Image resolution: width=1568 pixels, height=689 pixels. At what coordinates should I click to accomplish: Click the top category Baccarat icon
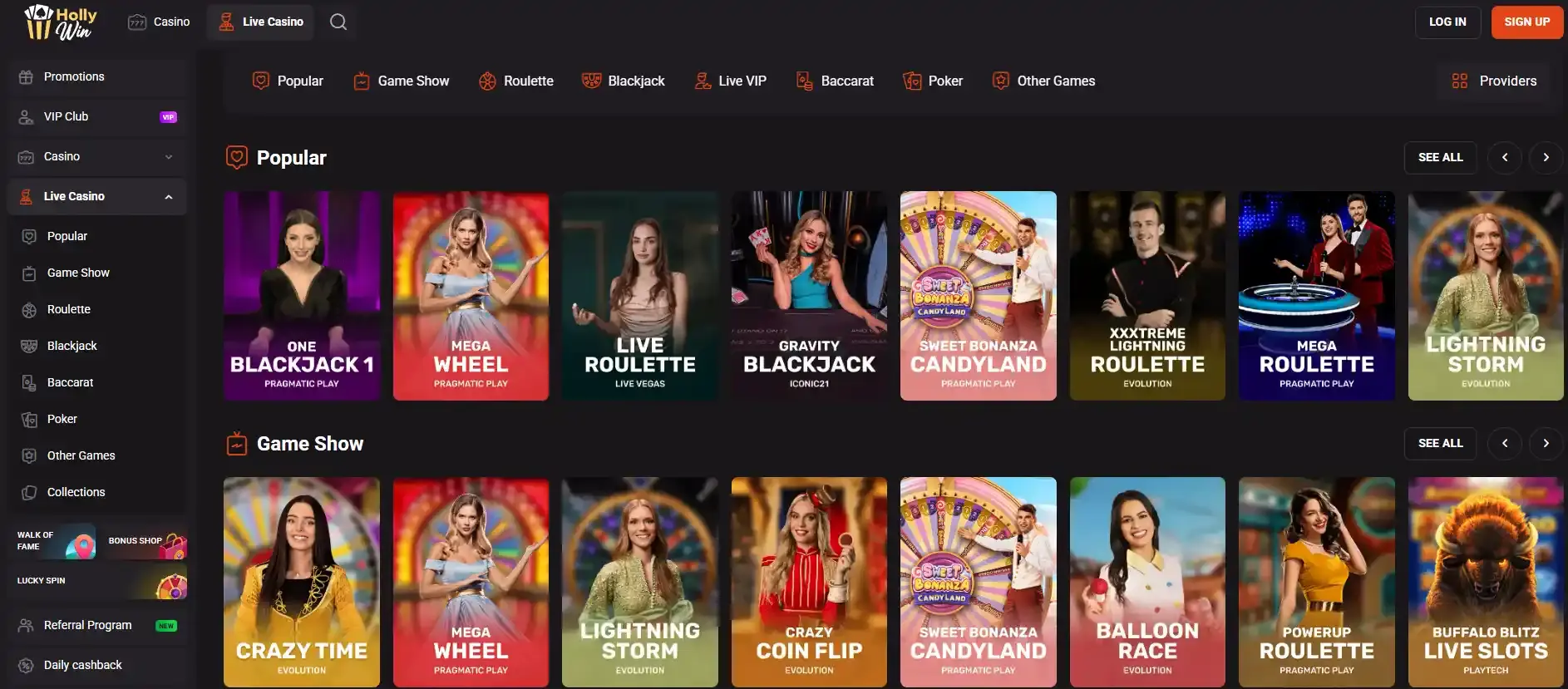(x=804, y=81)
